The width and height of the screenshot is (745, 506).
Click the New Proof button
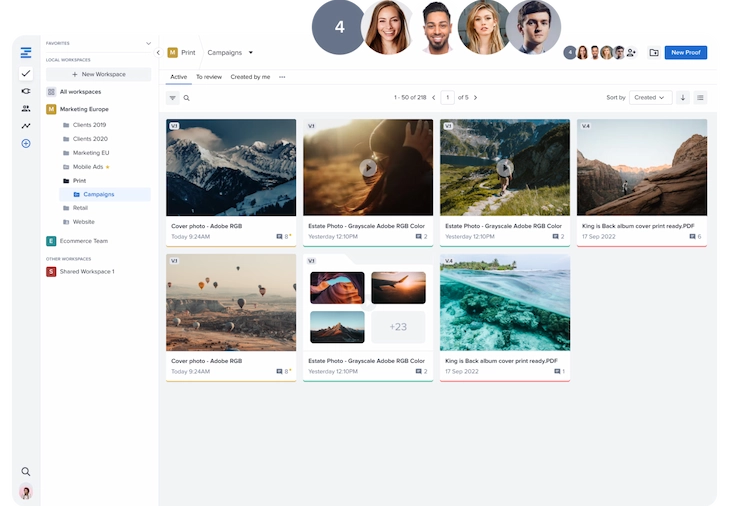tap(685, 52)
